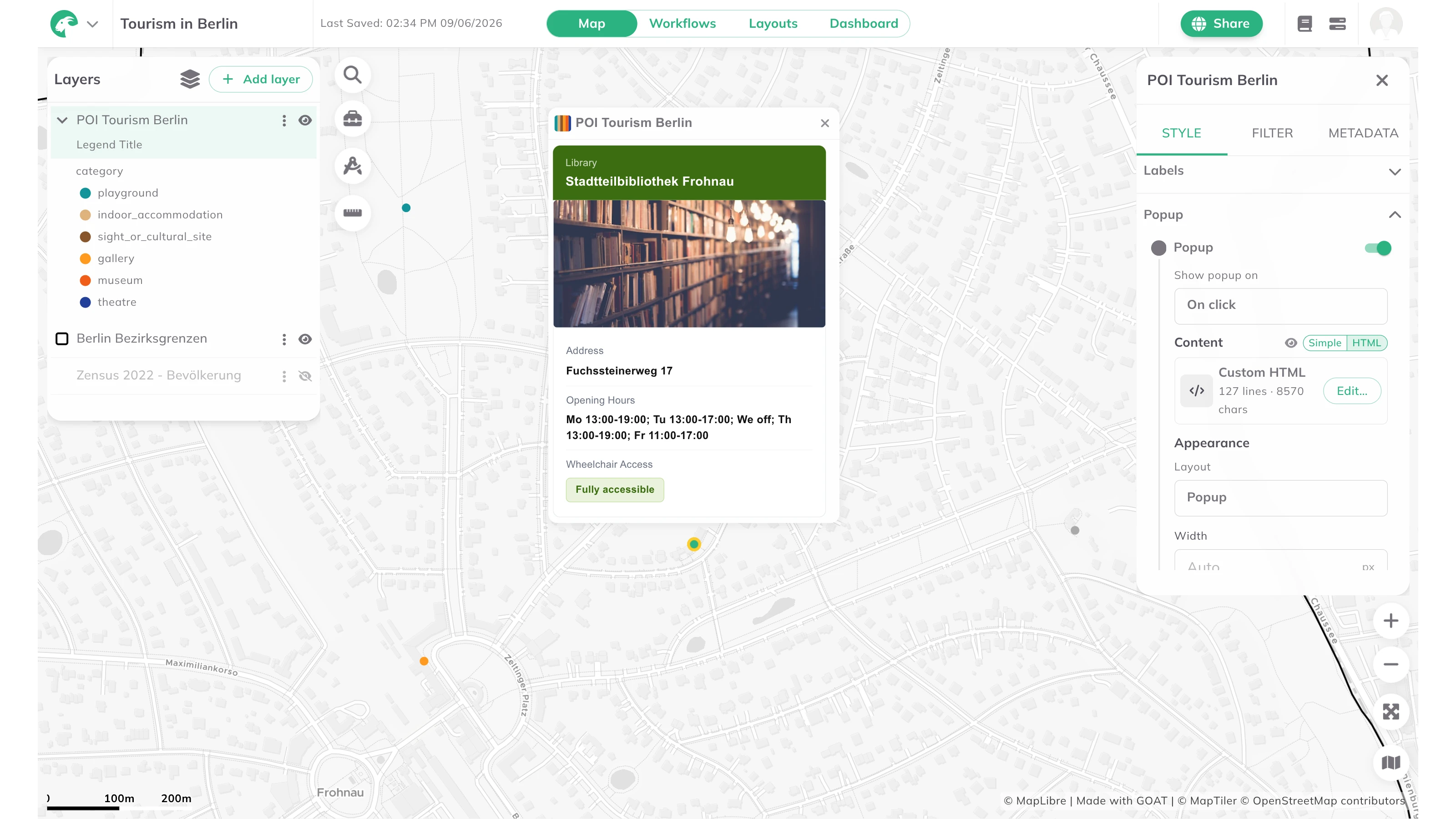The width and height of the screenshot is (1456, 819).
Task: Click the theatre blue color swatch
Action: [x=86, y=303]
